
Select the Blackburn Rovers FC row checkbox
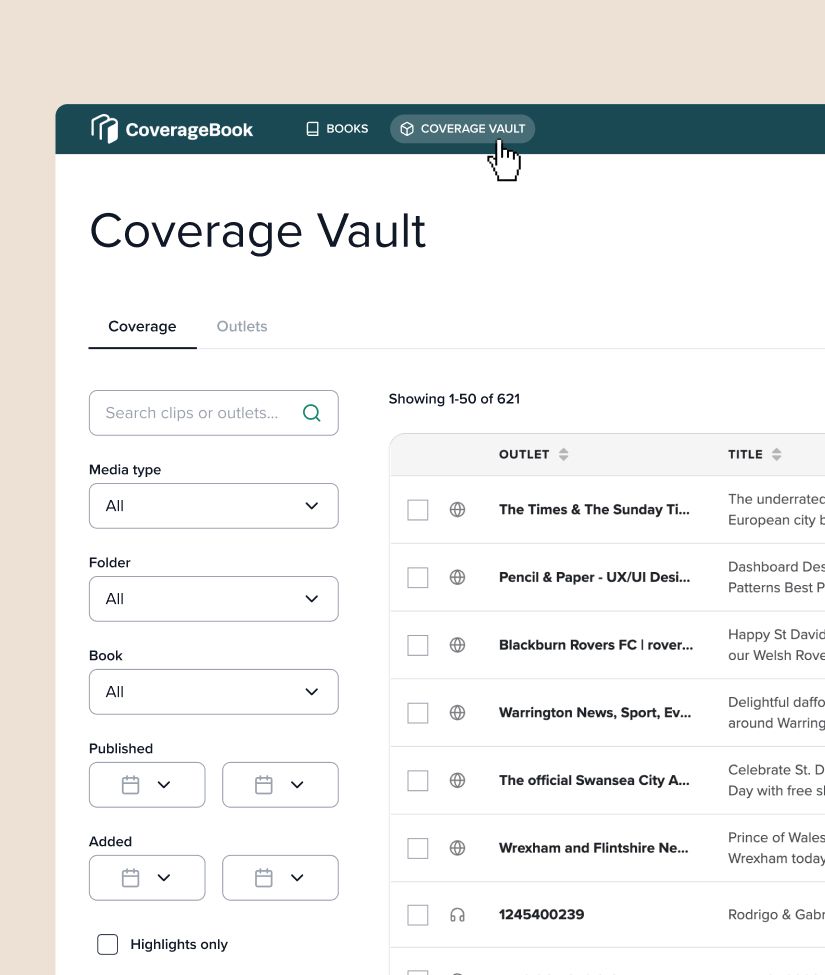click(418, 645)
